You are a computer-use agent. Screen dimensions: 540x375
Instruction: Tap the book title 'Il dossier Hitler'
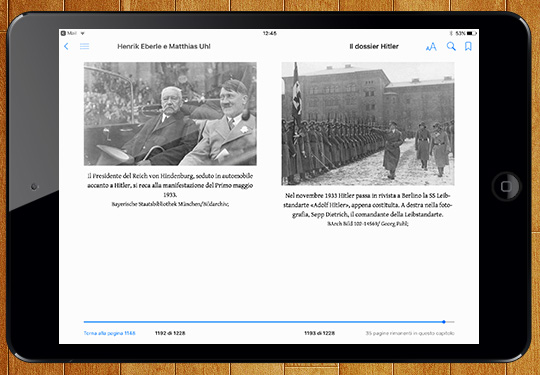[x=374, y=46]
